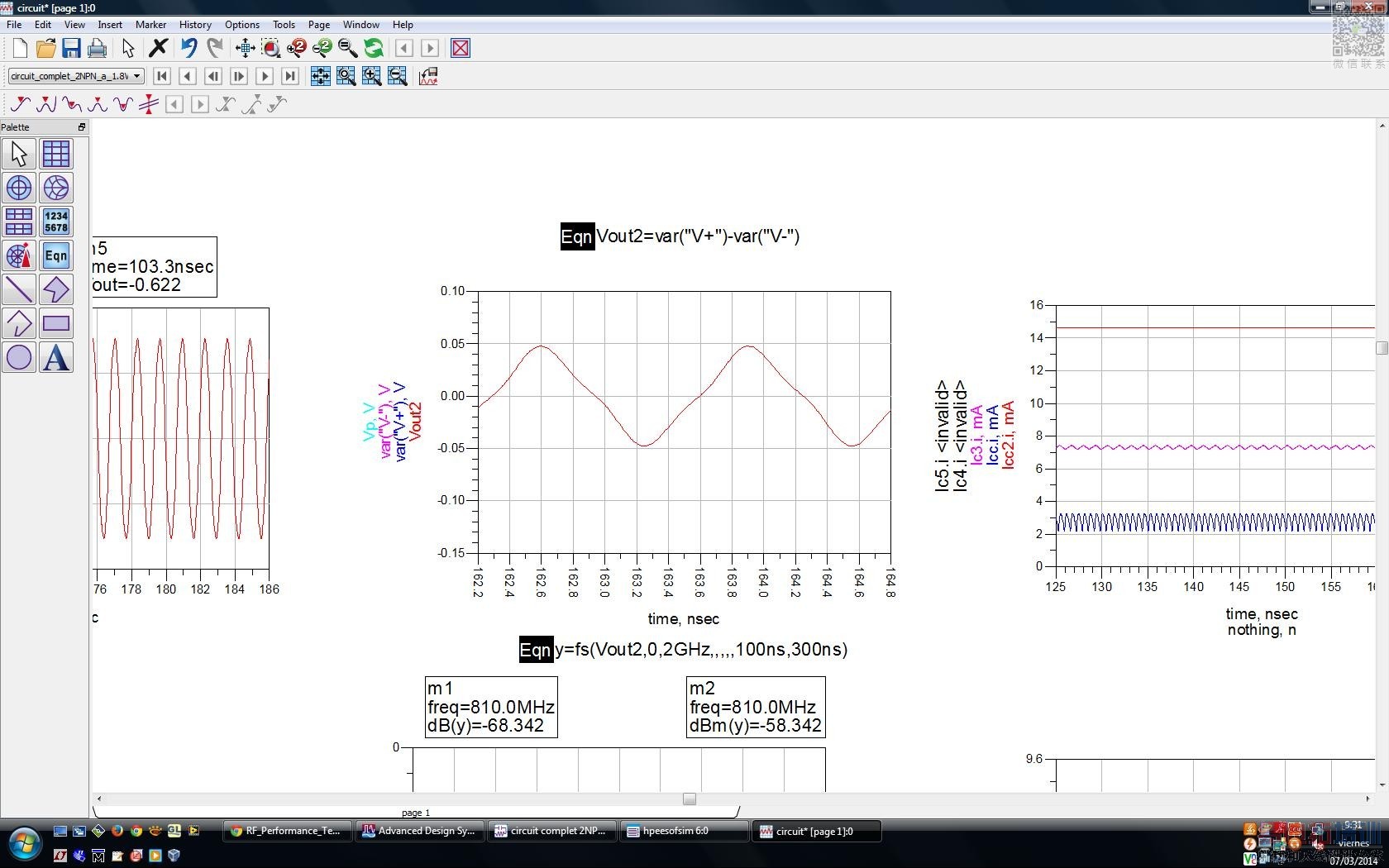The width and height of the screenshot is (1389, 868).
Task: Open the History menu
Action: (x=195, y=25)
